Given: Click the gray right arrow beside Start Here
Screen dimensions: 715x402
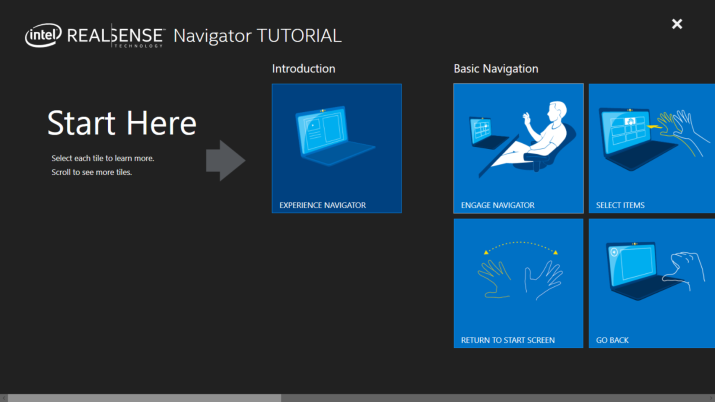Looking at the screenshot, I should pos(225,160).
